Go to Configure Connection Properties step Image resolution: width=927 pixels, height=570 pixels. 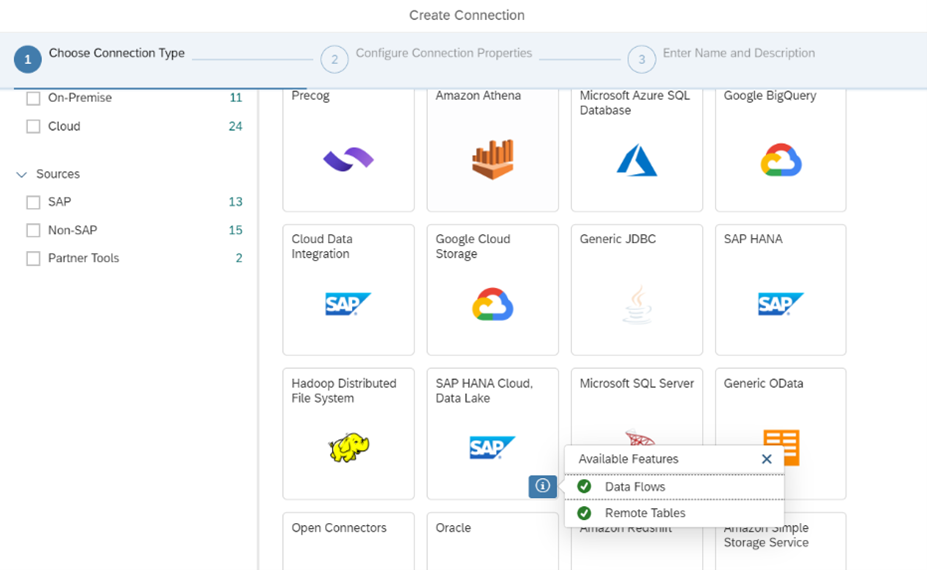point(335,59)
